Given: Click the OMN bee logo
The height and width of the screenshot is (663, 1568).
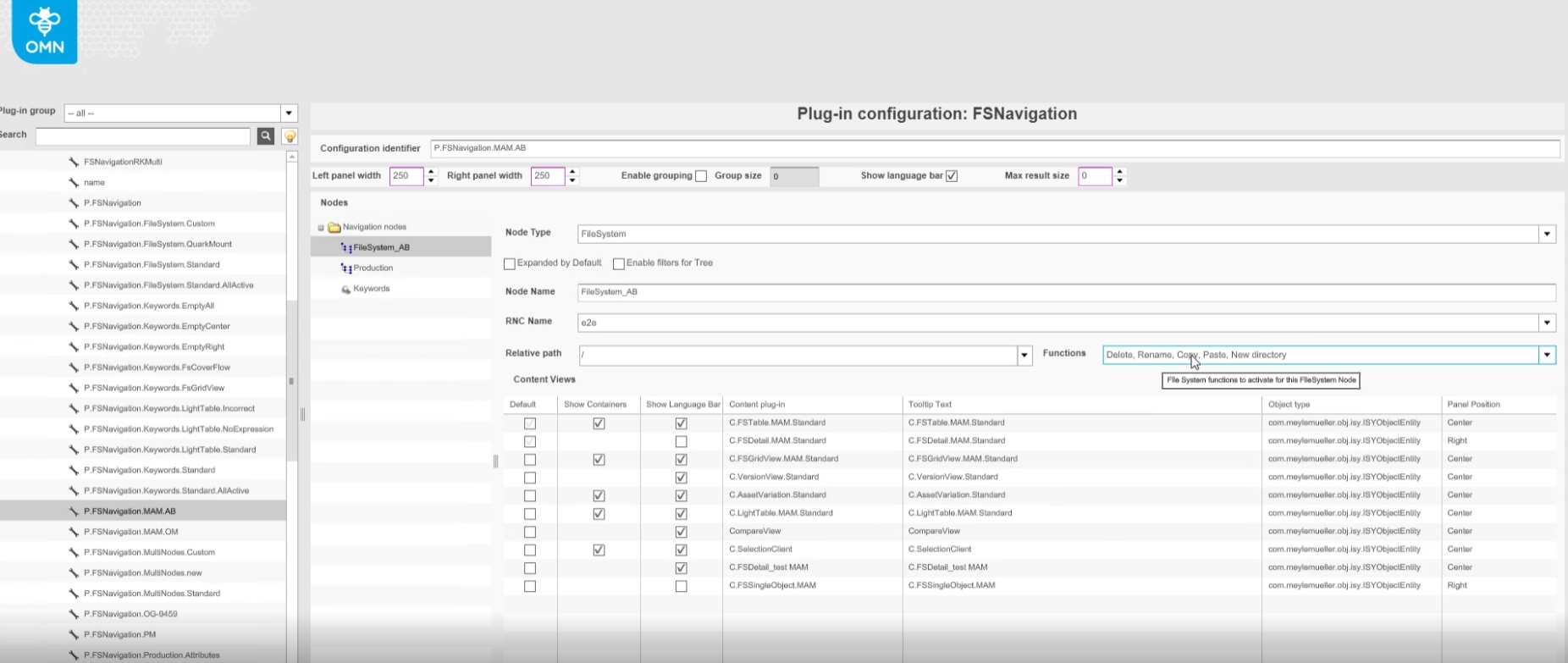Looking at the screenshot, I should pyautogui.click(x=44, y=31).
